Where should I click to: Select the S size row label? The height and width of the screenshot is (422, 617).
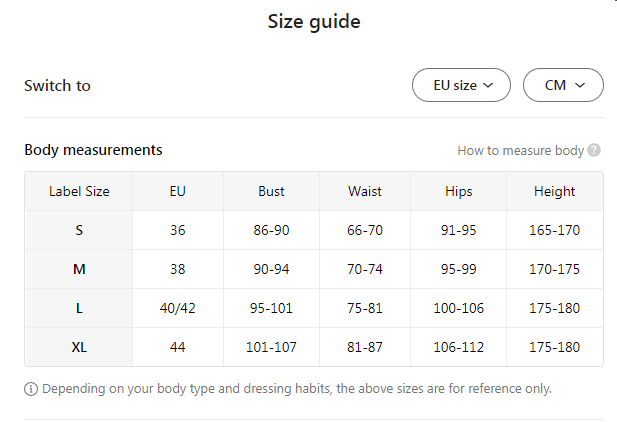79,230
